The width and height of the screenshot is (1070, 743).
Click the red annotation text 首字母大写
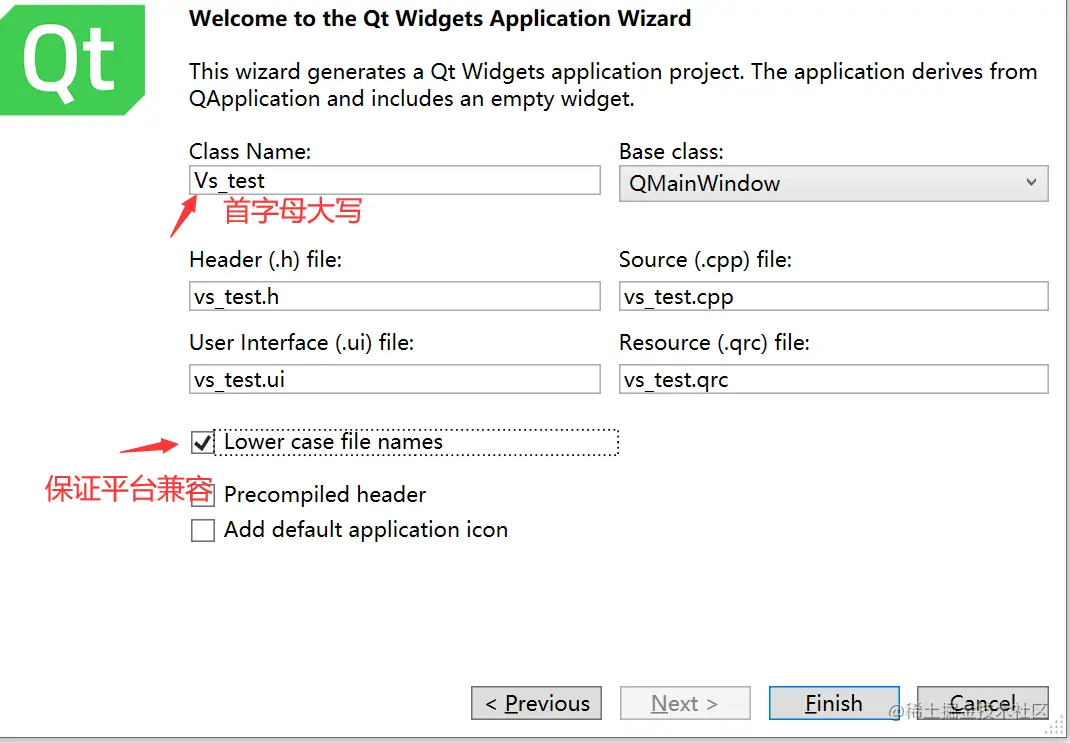pos(292,212)
